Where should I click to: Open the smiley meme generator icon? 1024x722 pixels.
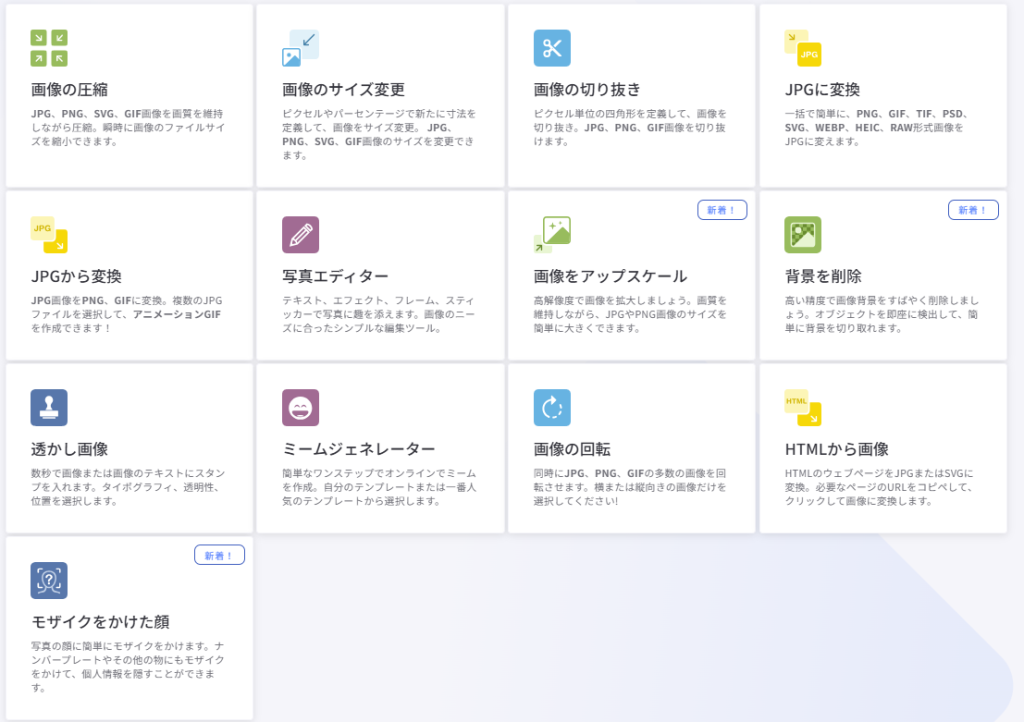point(300,408)
